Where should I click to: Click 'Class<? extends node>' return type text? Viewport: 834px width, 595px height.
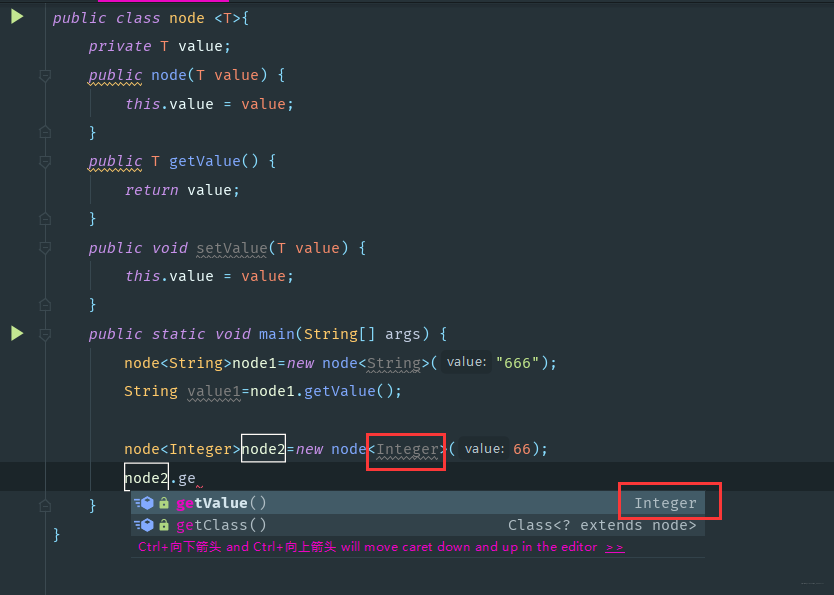[602, 525]
